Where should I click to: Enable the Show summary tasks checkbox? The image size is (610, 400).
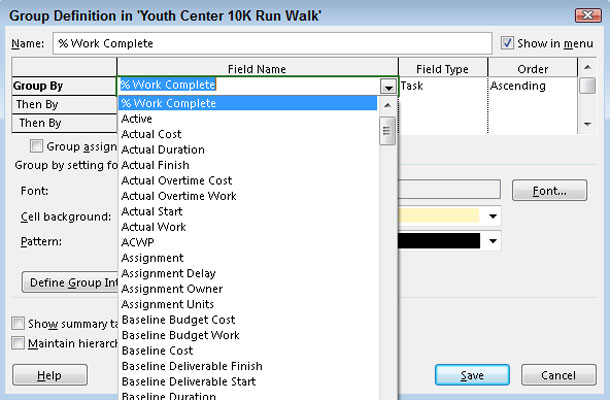coord(18,324)
